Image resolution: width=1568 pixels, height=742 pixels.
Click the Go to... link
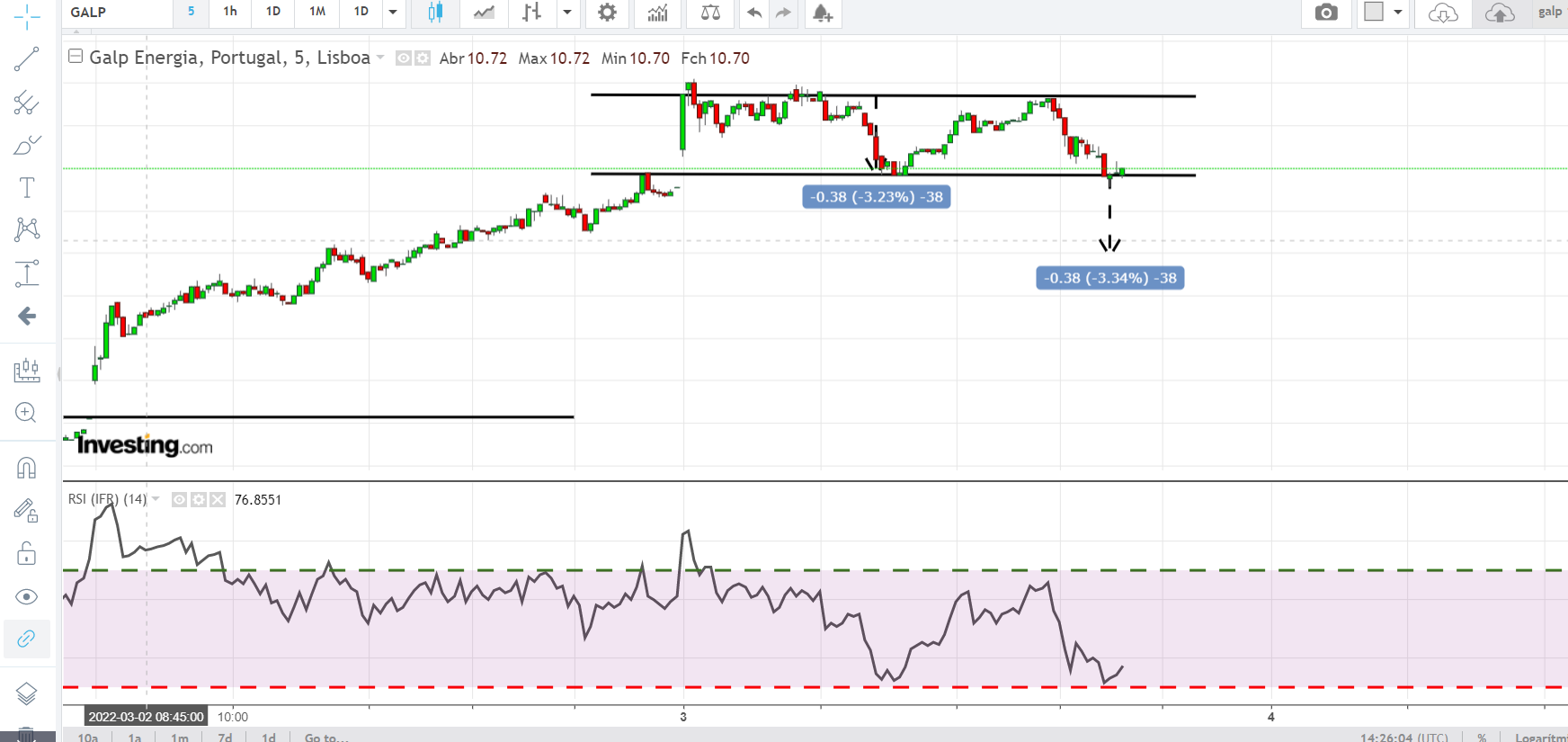(325, 737)
